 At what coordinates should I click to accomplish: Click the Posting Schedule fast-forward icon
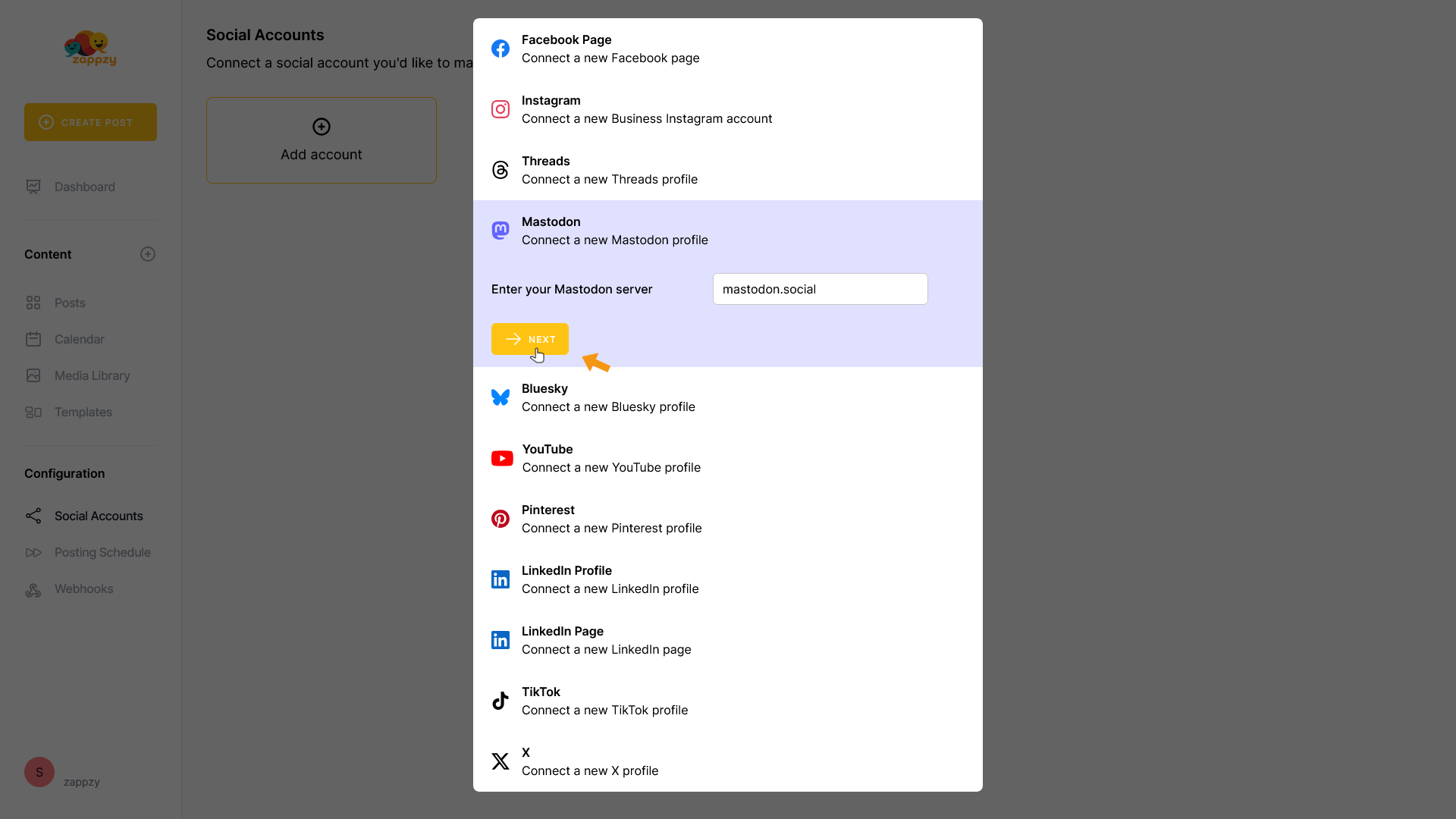pos(33,552)
